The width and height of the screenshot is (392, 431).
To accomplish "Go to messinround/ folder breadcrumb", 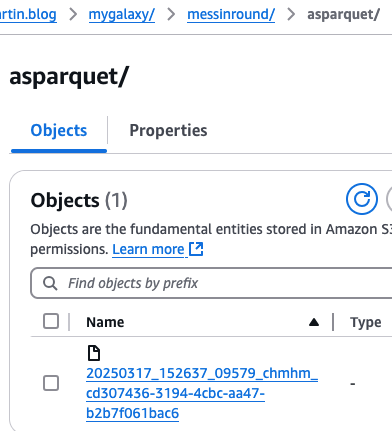I will 231,15.
